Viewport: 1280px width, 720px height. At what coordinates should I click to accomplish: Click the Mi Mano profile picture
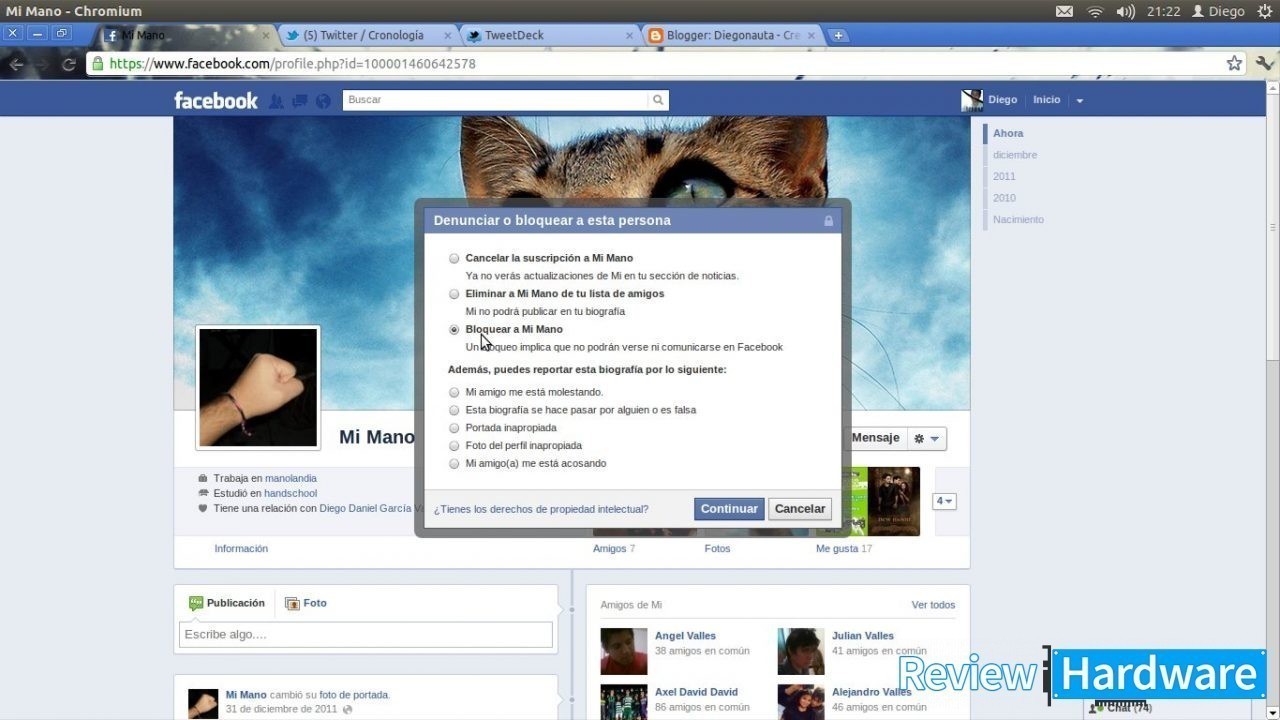coord(258,388)
